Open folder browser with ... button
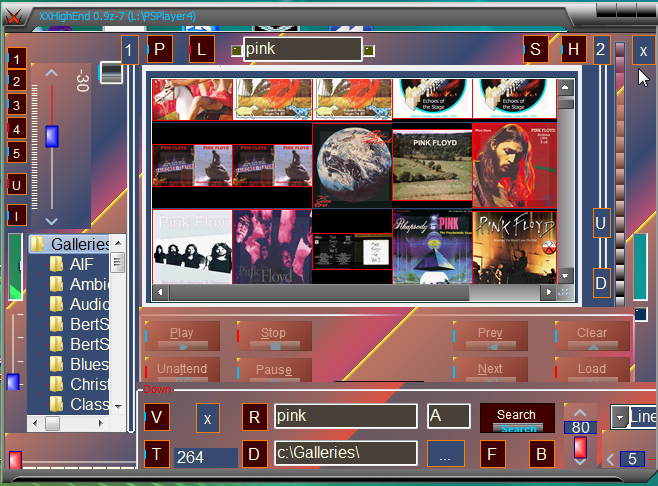 coord(446,454)
